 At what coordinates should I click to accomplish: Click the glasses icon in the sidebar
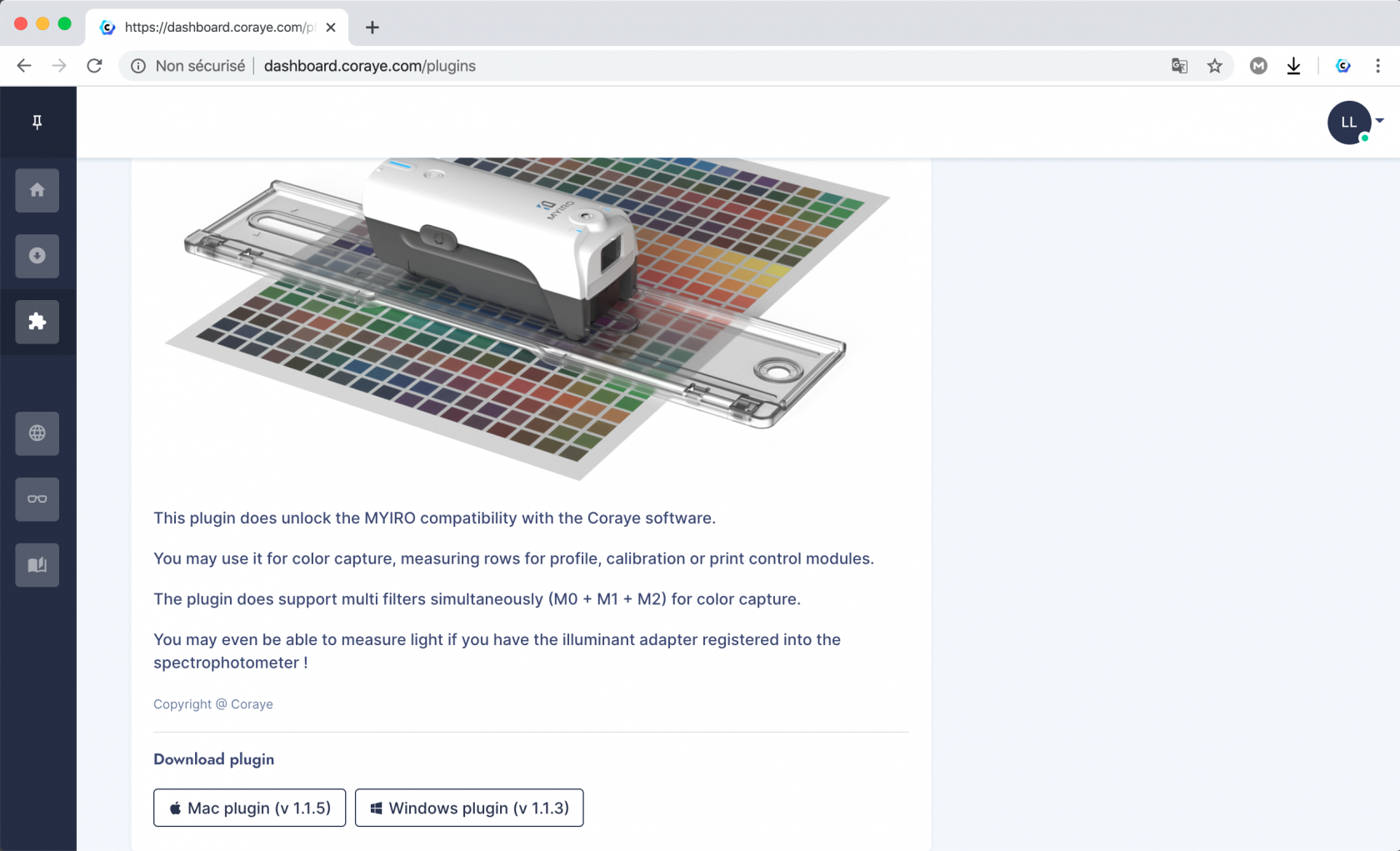37,499
